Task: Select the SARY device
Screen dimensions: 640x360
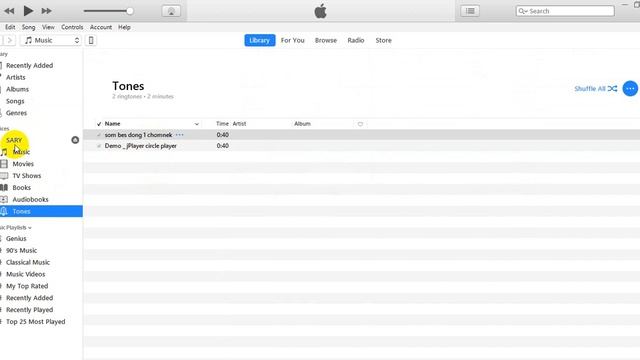Action: [x=15, y=140]
